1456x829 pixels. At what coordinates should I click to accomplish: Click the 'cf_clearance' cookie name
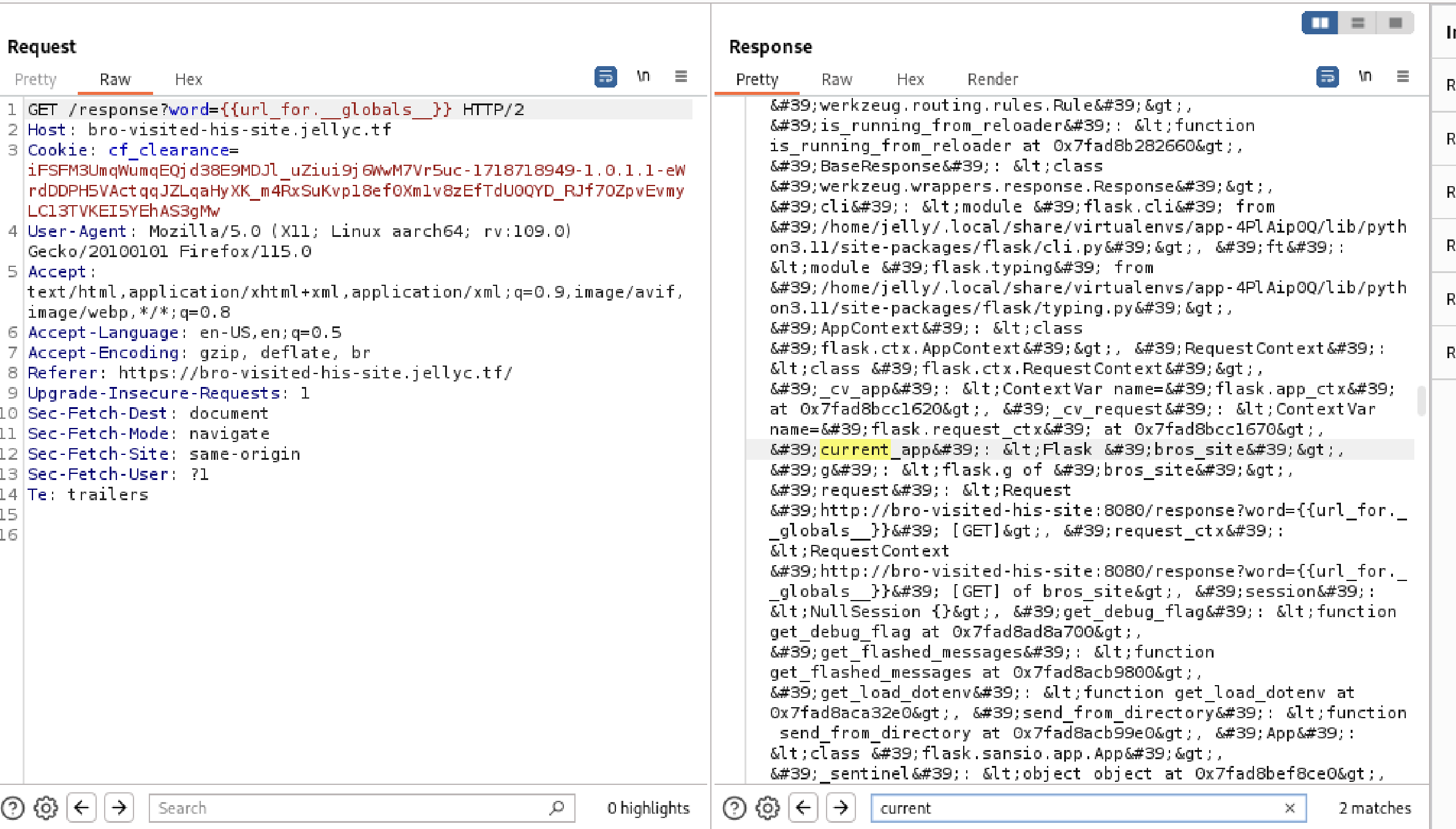click(169, 150)
